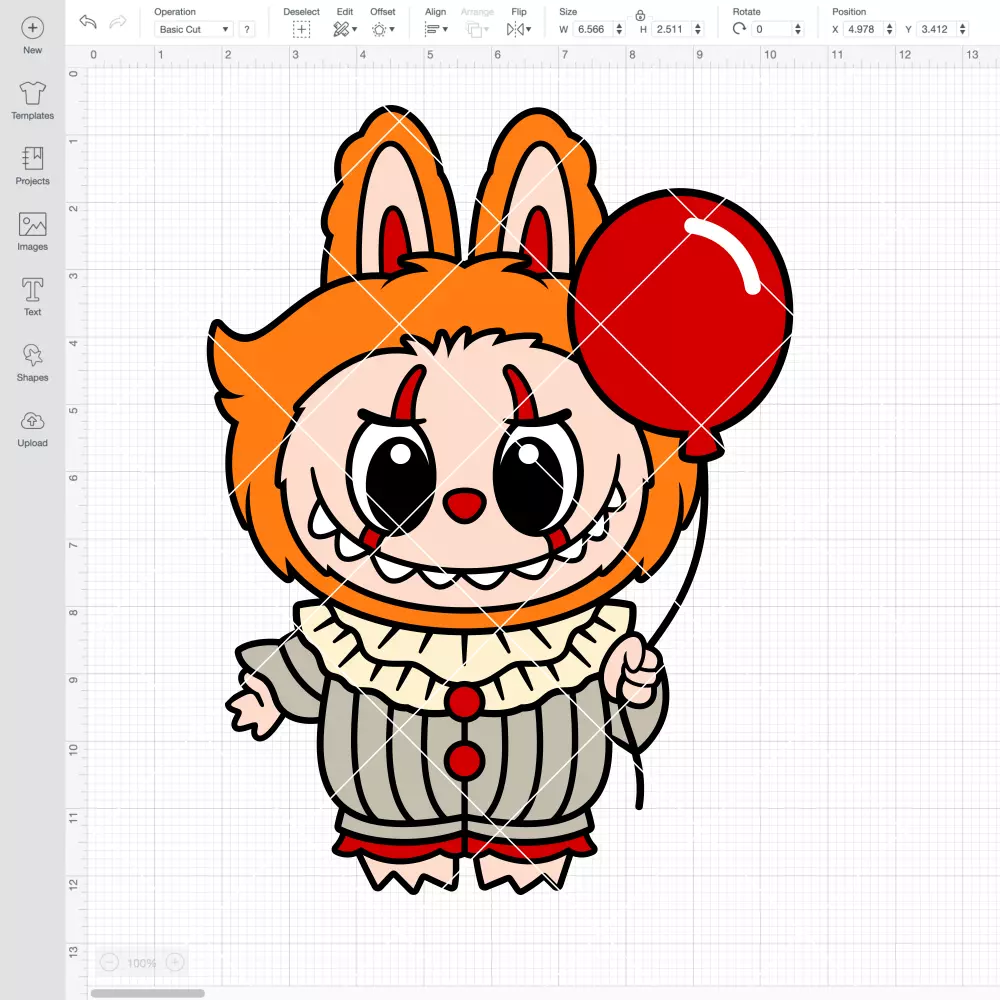Click the Rotate angle field

(x=772, y=29)
